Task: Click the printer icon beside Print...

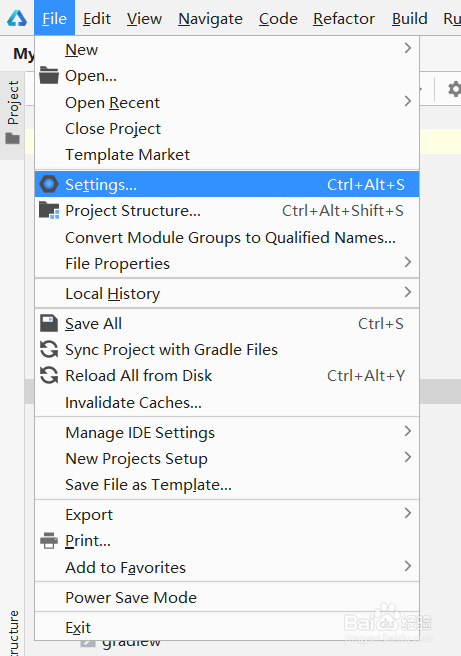Action: 49,541
